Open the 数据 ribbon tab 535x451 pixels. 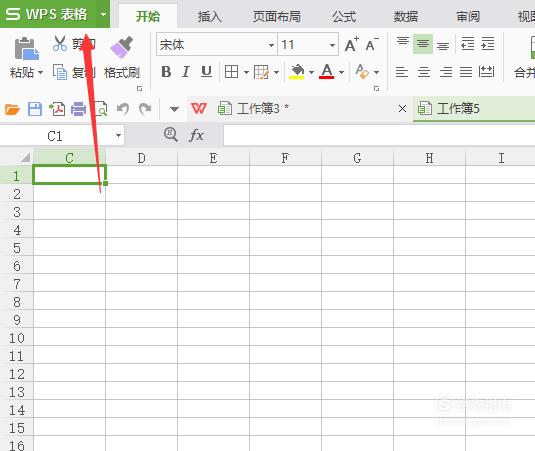point(406,16)
